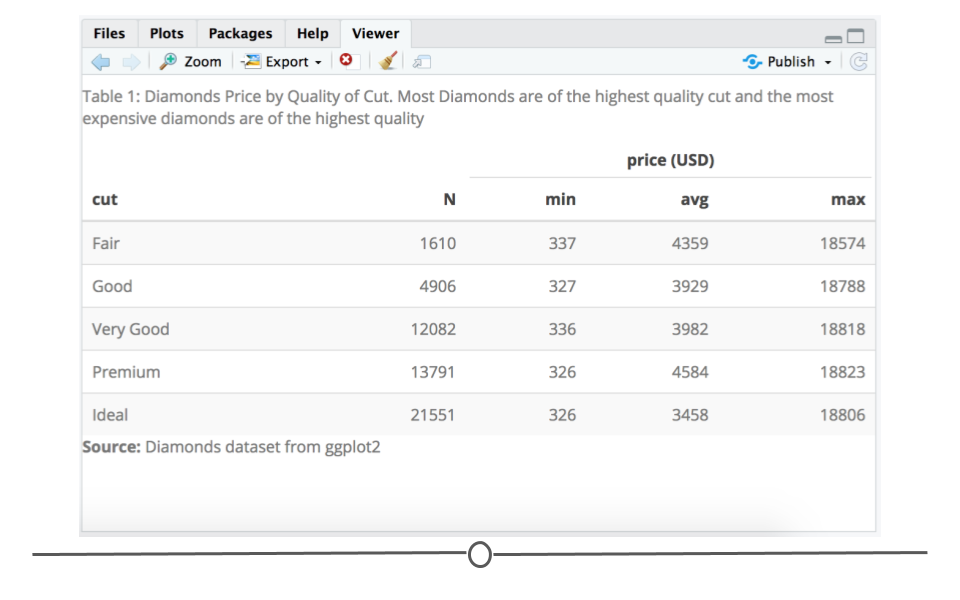The image size is (960, 600).
Task: Refresh the viewer with the circular arrow icon
Action: pyautogui.click(x=859, y=62)
